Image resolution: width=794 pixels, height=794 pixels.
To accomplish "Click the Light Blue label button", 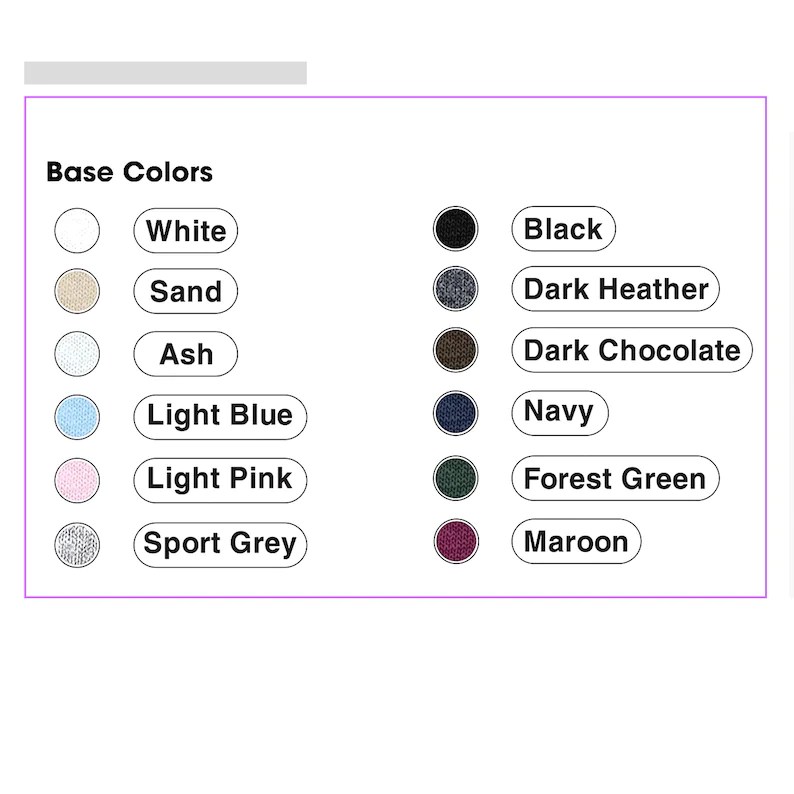I will (220, 417).
